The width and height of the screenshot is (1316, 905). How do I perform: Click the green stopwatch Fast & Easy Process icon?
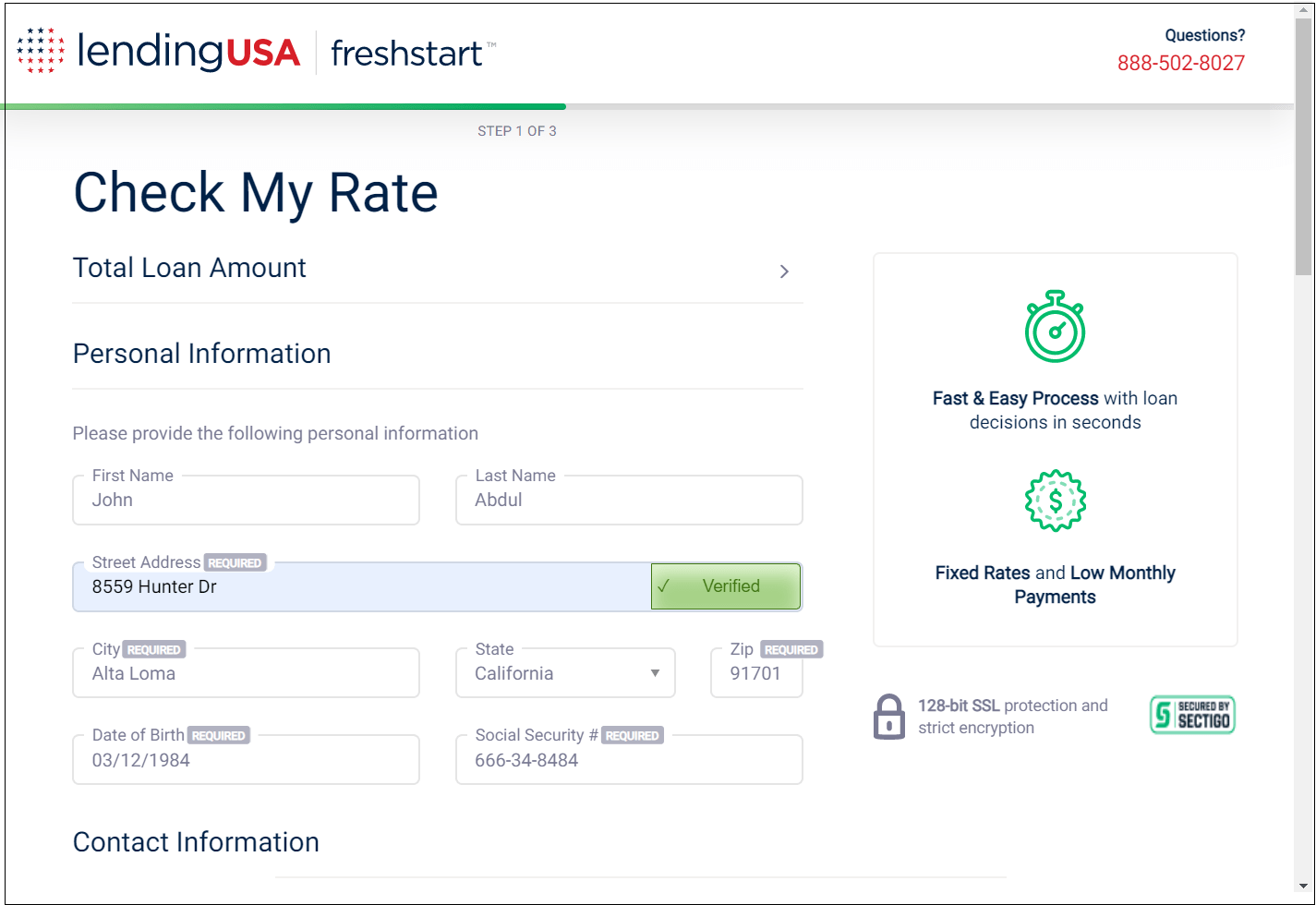click(x=1055, y=327)
